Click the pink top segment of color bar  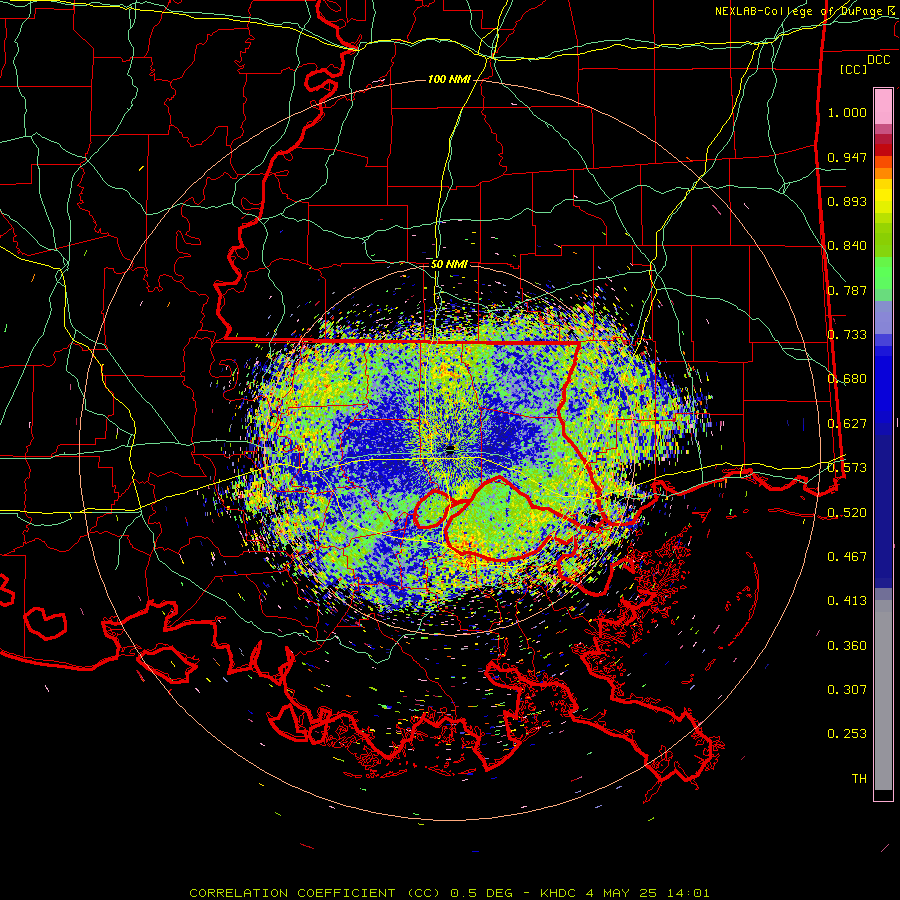click(883, 106)
